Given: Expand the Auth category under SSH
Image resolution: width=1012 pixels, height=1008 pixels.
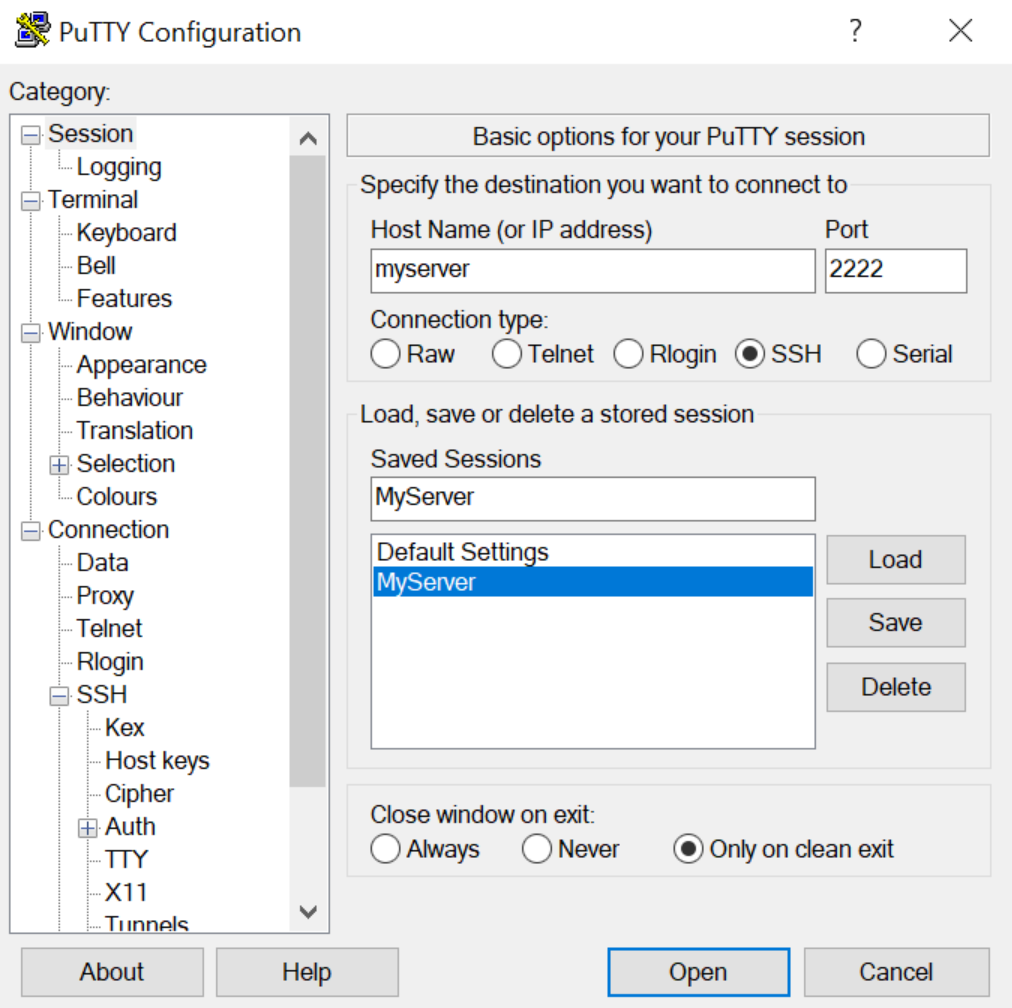Looking at the screenshot, I should click(86, 827).
